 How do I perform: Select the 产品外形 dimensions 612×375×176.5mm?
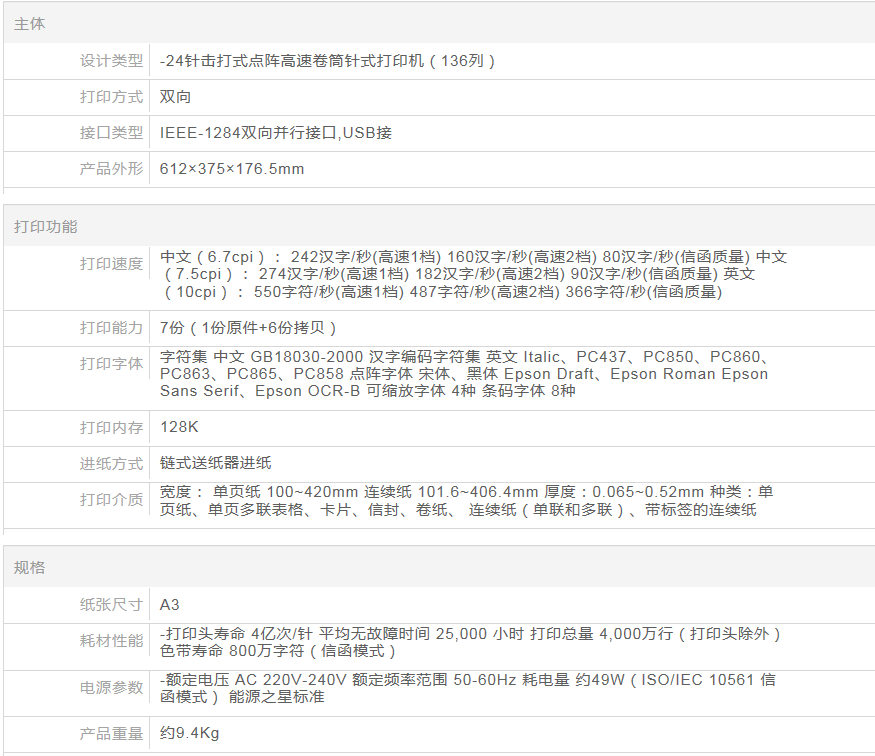(x=232, y=169)
